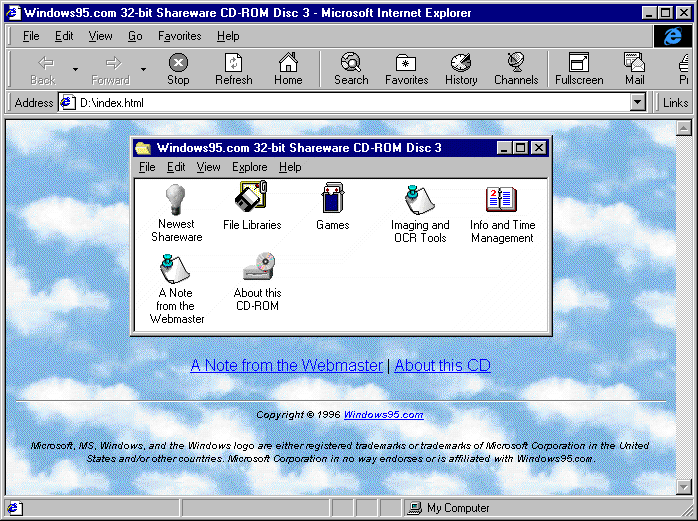Open the Address bar dropdown arrow
This screenshot has width=698, height=521.
[638, 102]
